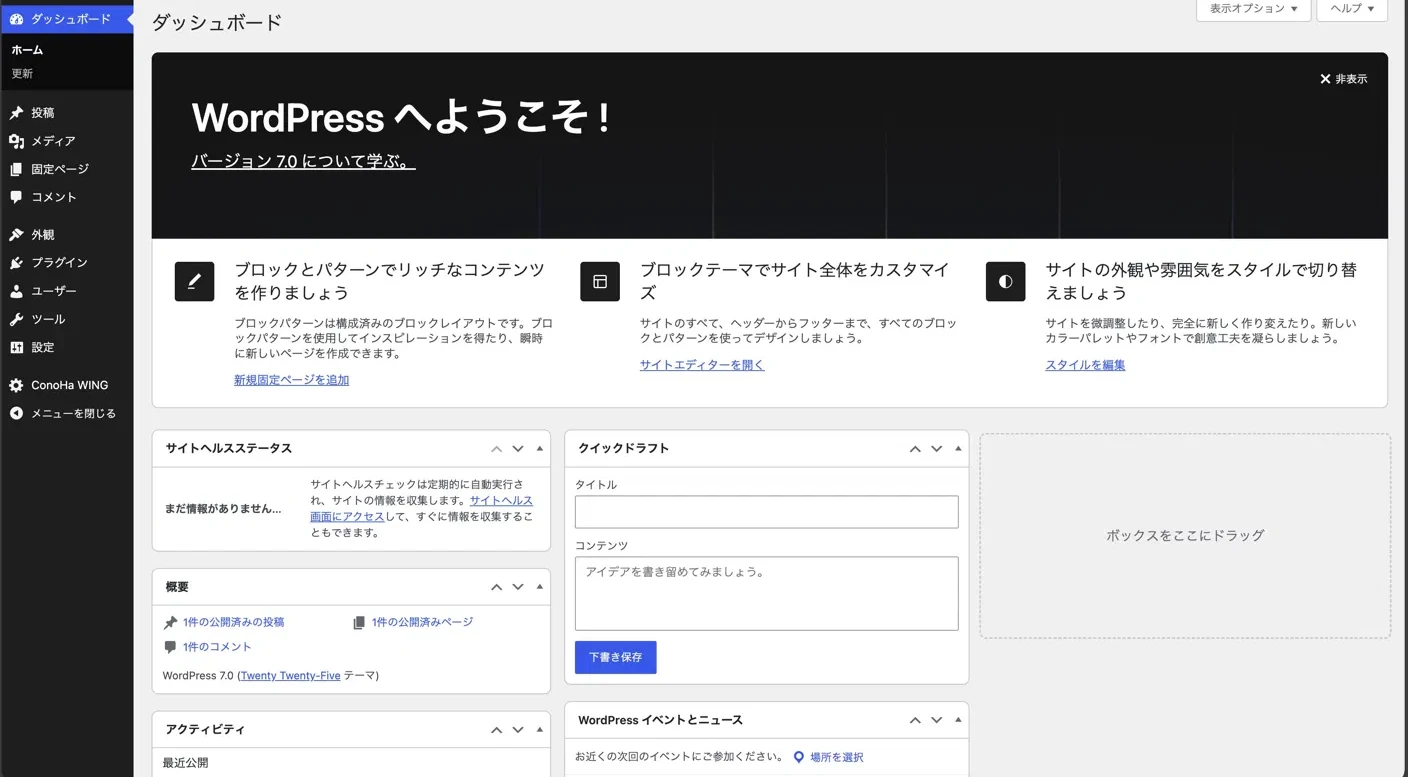Collapse the WordPress イベントとニュース panel triangle

(x=958, y=720)
